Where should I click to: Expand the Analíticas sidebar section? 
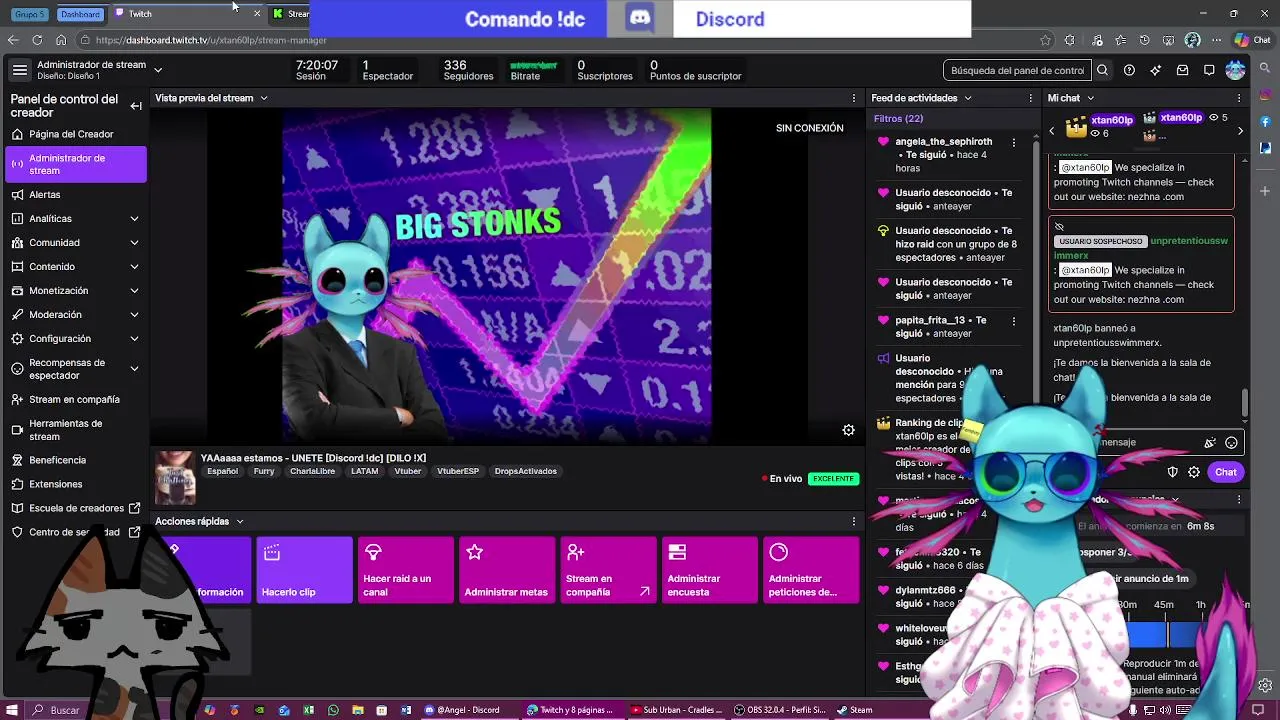pos(134,219)
